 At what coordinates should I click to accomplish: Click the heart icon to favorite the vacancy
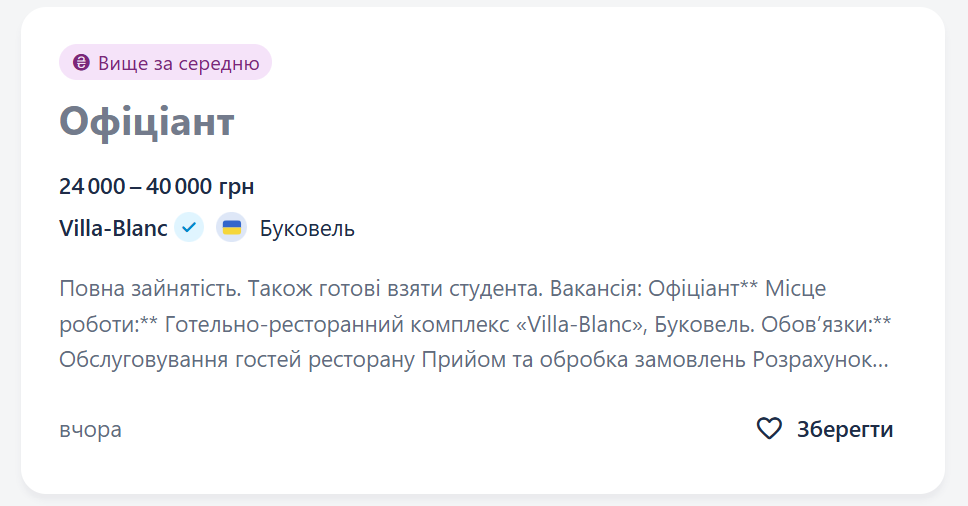tap(768, 429)
